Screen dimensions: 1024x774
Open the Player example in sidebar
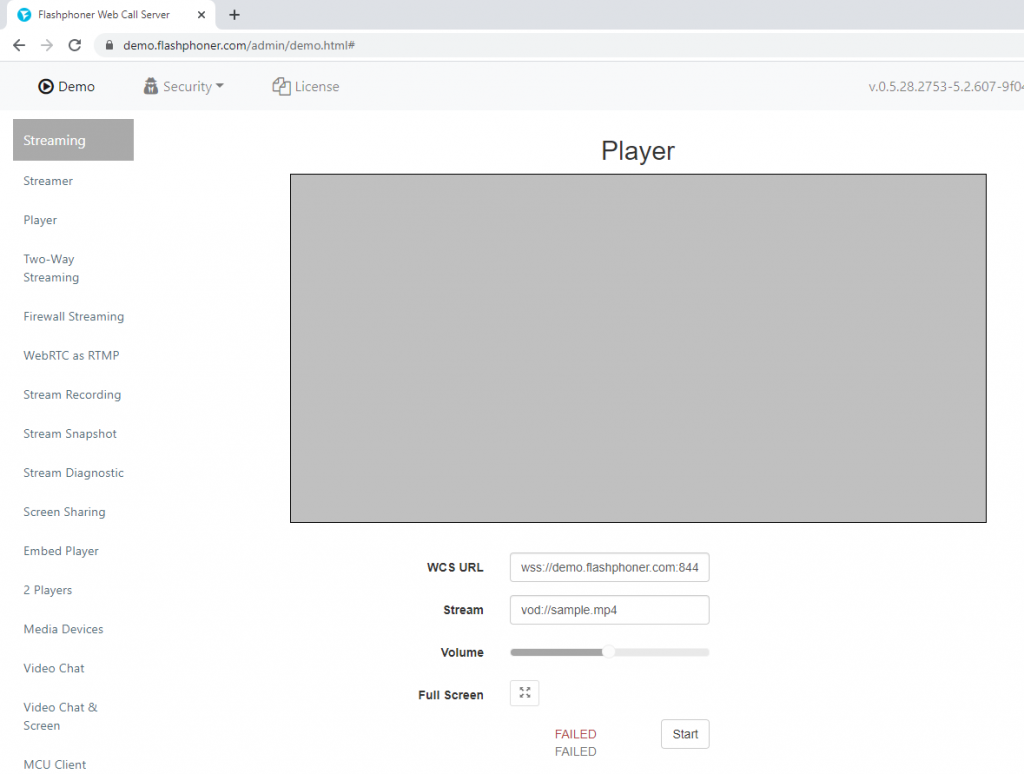click(40, 220)
